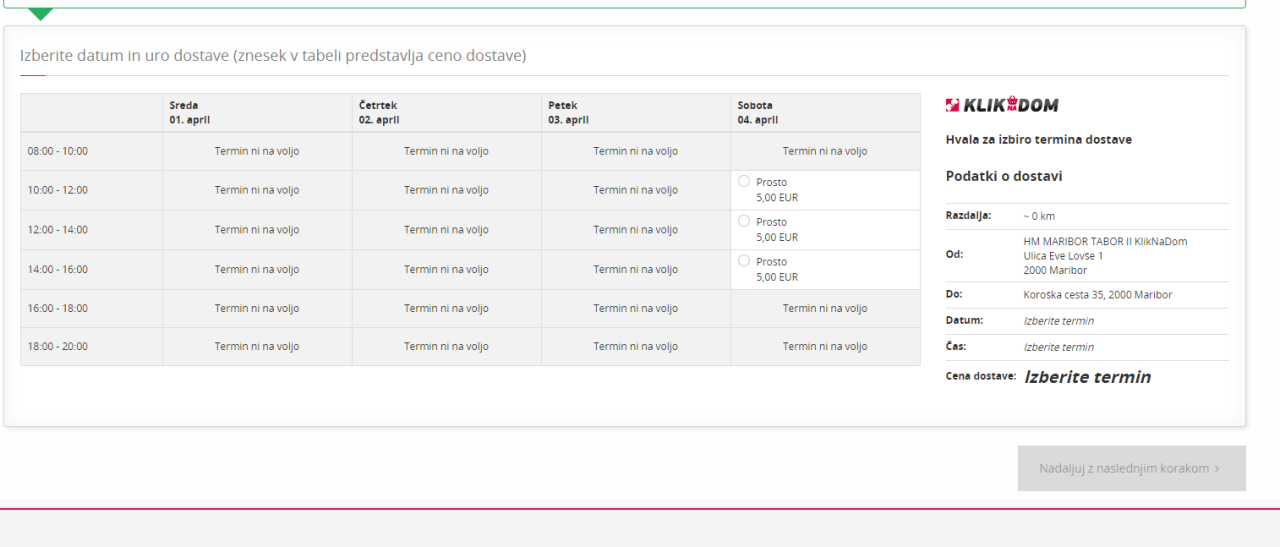Click the Nadaljuj z naslednjim korakom button
The width and height of the screenshot is (1280, 547).
(x=1131, y=468)
